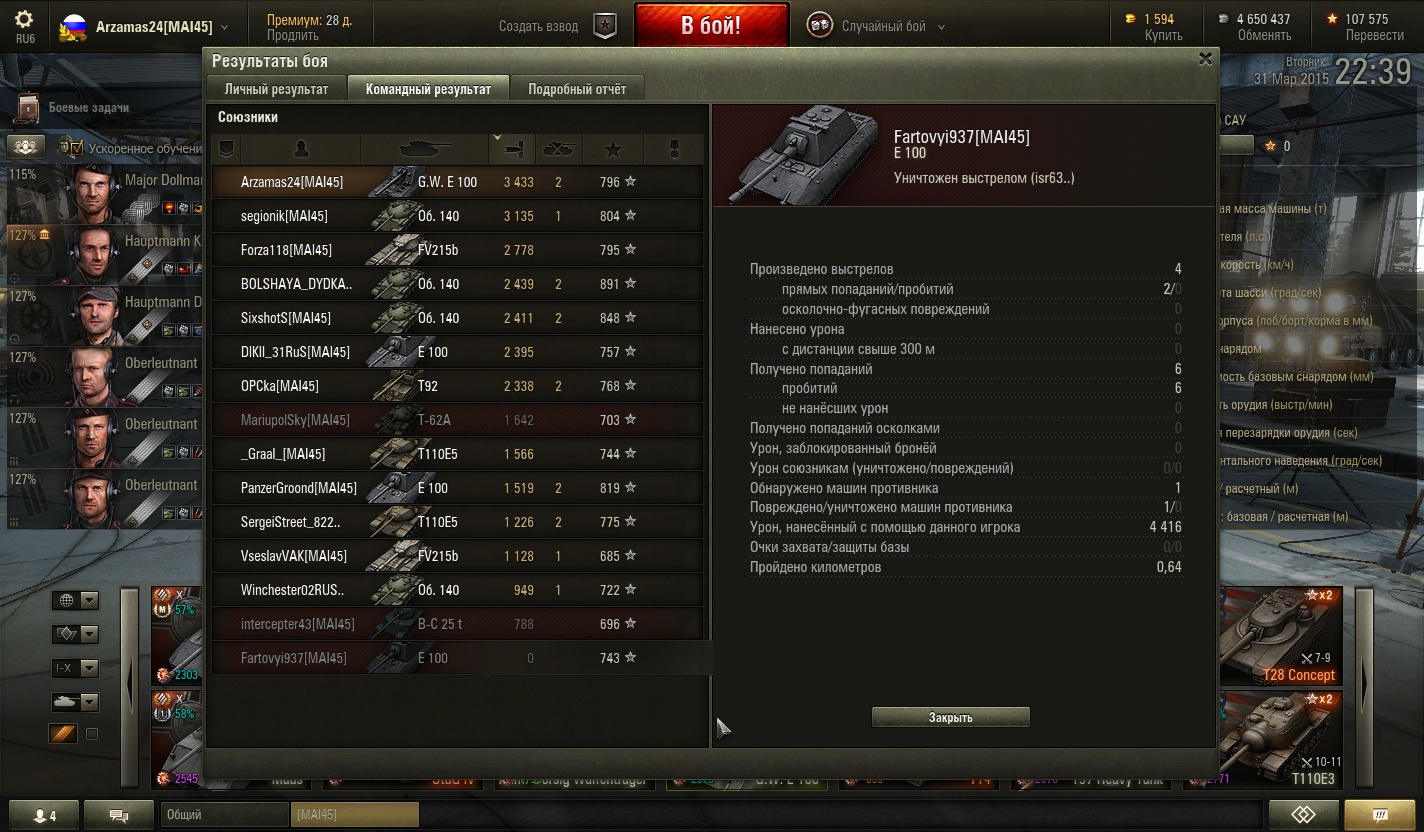The width and height of the screenshot is (1424, 832).
Task: Expand the Arzamas24 account dropdown arrow
Action: 224,27
